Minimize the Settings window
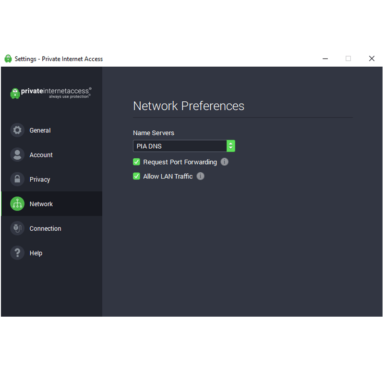 tap(325, 59)
